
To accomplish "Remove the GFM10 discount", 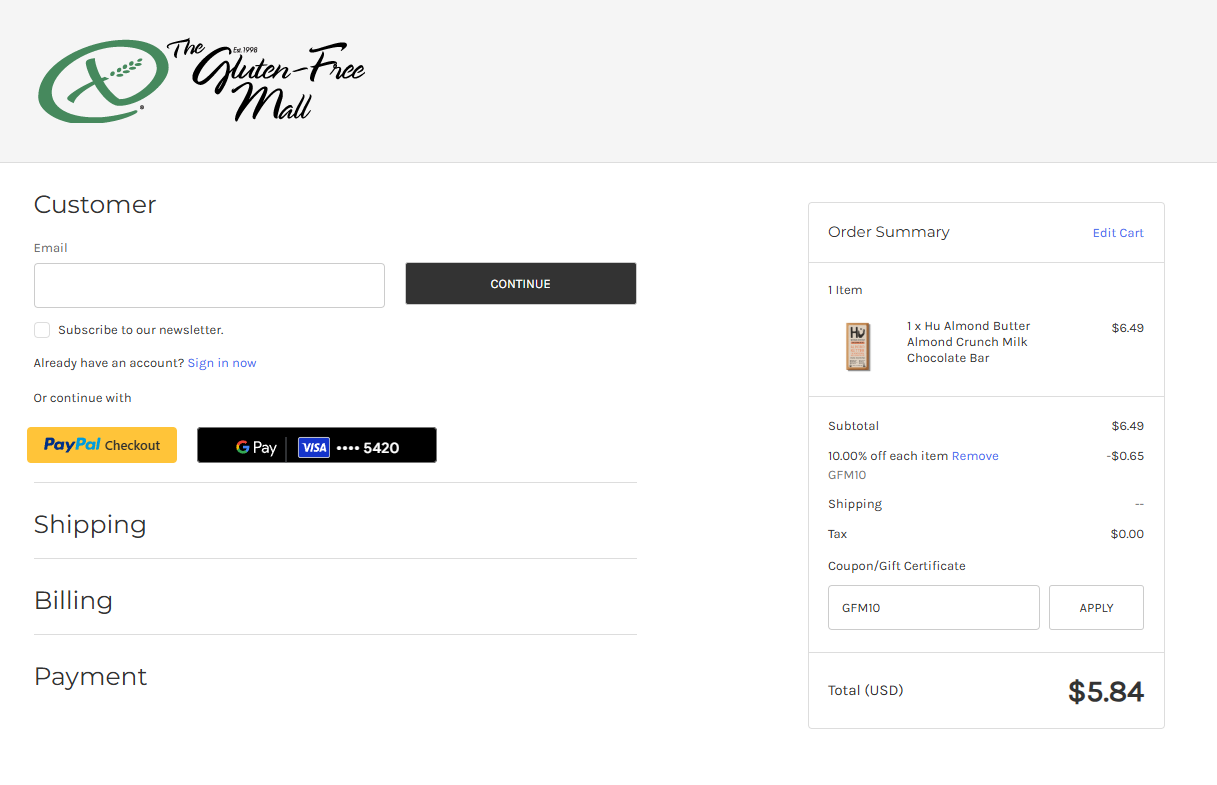I will (975, 456).
